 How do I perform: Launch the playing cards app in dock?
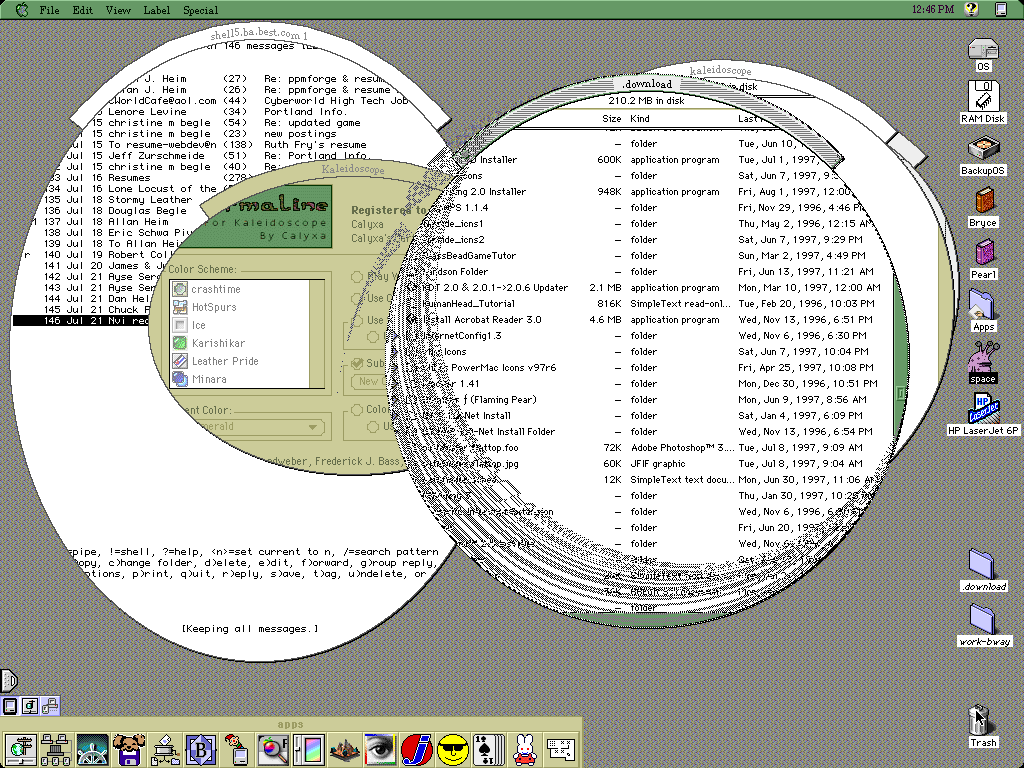[x=488, y=749]
